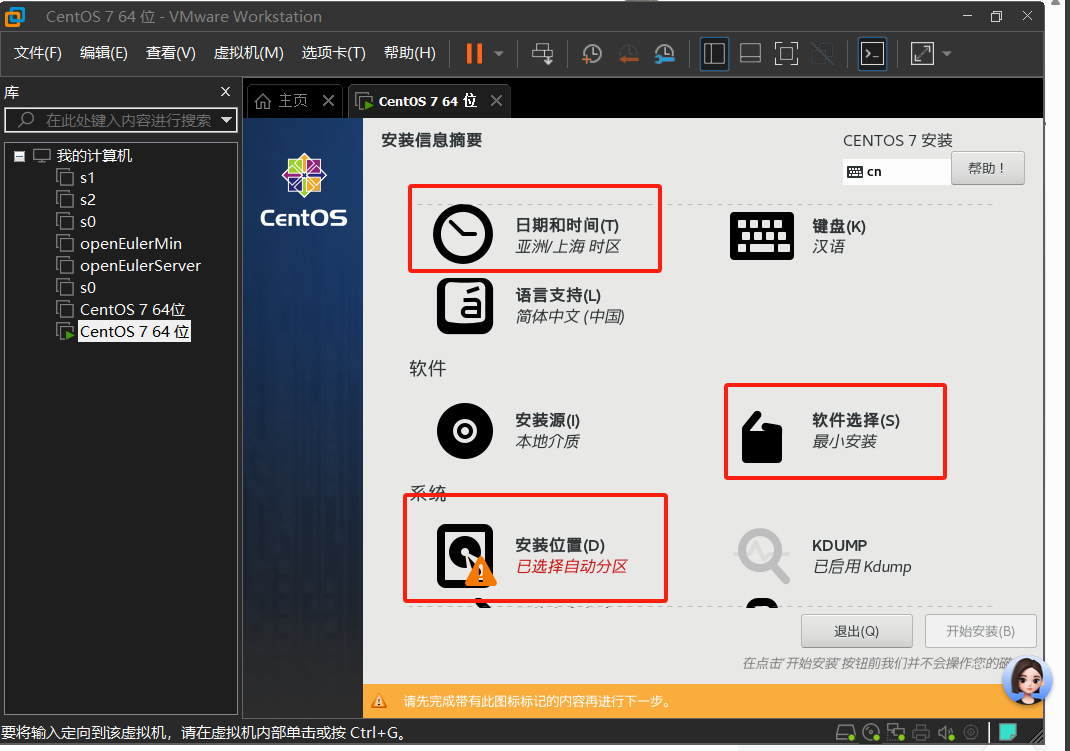
Task: Open 日期和时间(T) settings clock icon
Action: point(463,234)
